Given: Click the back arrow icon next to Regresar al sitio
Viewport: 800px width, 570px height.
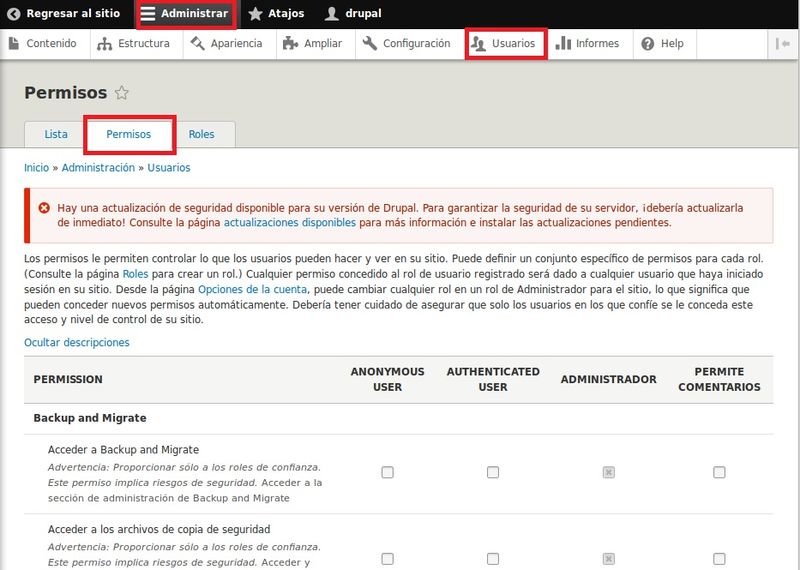Looking at the screenshot, I should (x=14, y=14).
